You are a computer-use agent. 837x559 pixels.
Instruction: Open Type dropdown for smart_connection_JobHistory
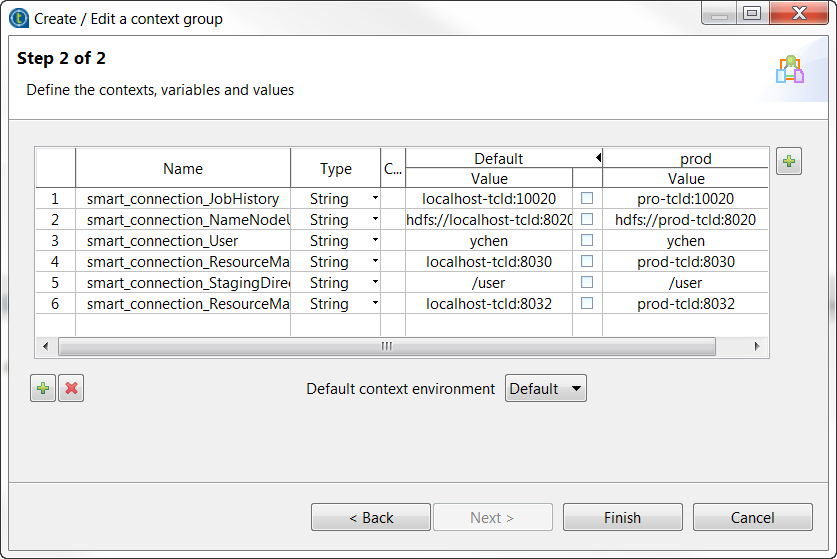coord(375,199)
